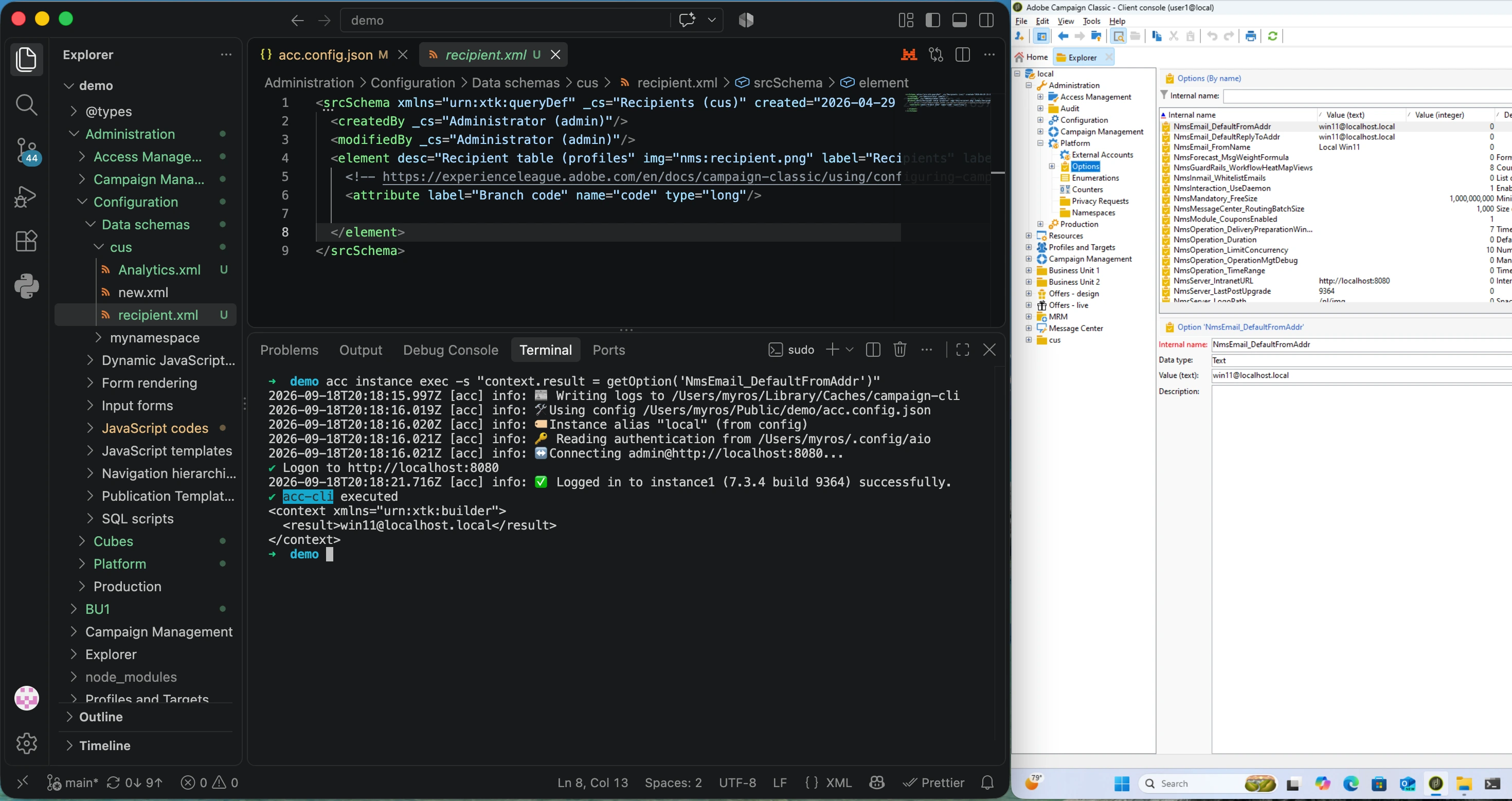The image size is (1512, 801).
Task: Open new terminal profile dropdown arrow
Action: [x=849, y=350]
